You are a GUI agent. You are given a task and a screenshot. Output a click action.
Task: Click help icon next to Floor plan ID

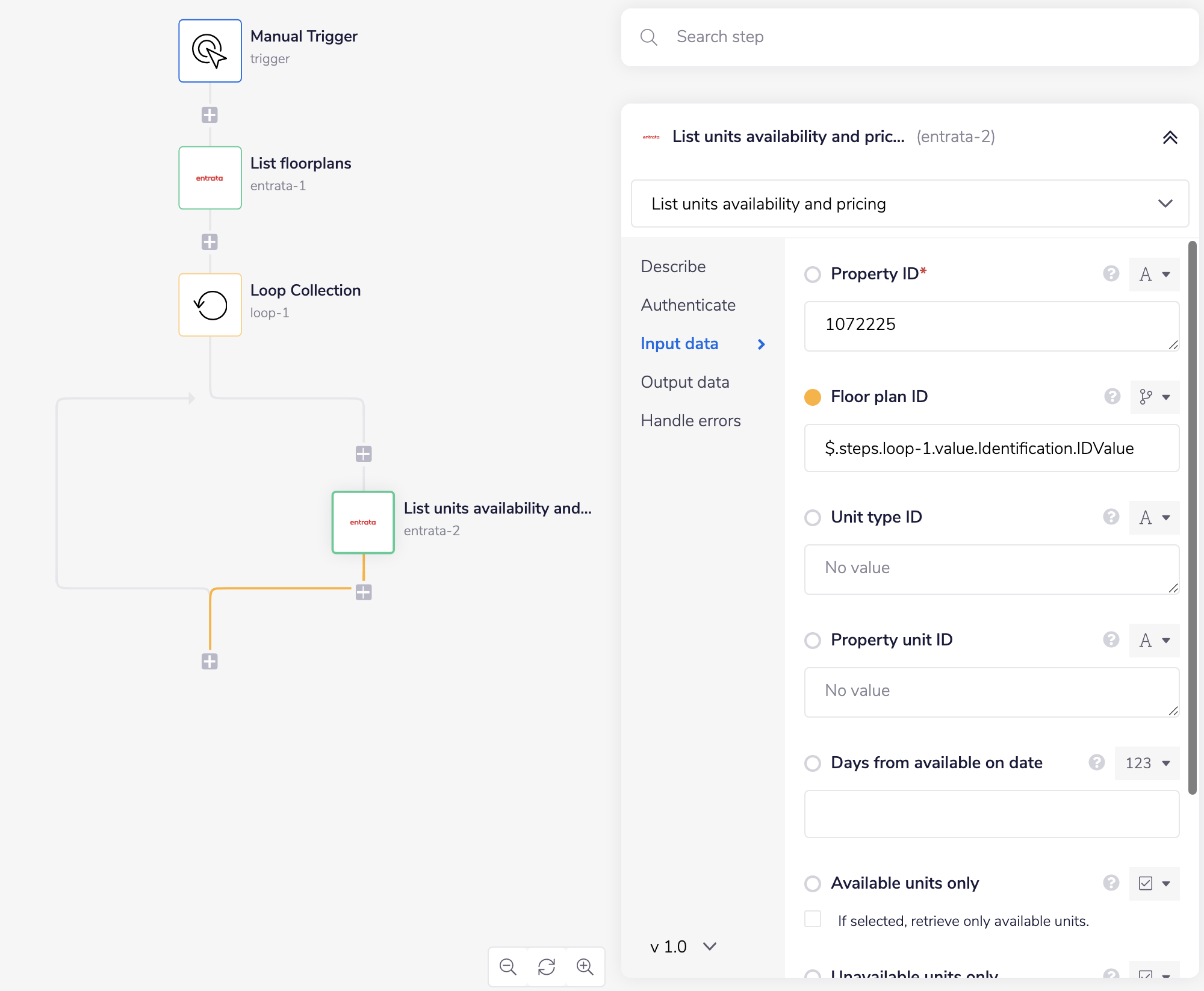[1112, 397]
